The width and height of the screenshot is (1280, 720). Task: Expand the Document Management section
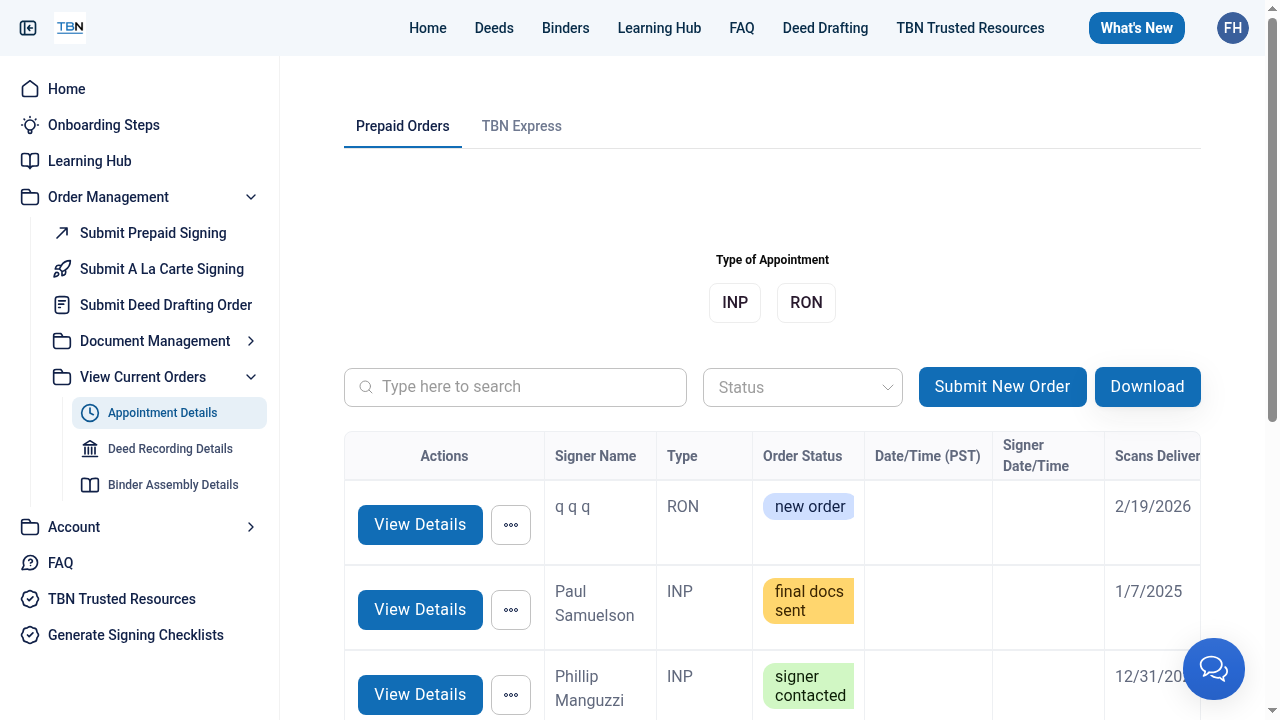tap(250, 341)
